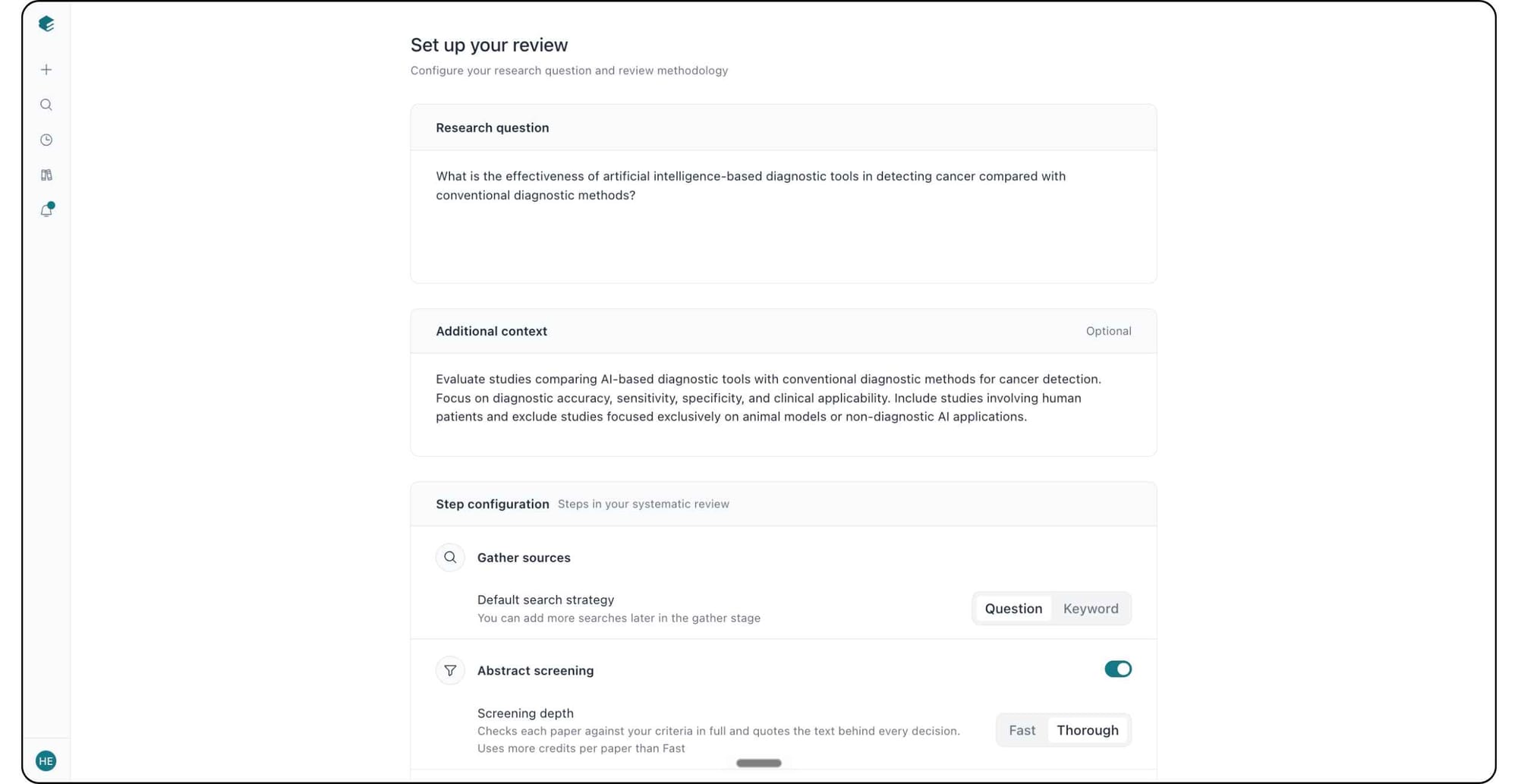Select Keyword search strategy
This screenshot has height=784, width=1518.
[x=1091, y=609]
